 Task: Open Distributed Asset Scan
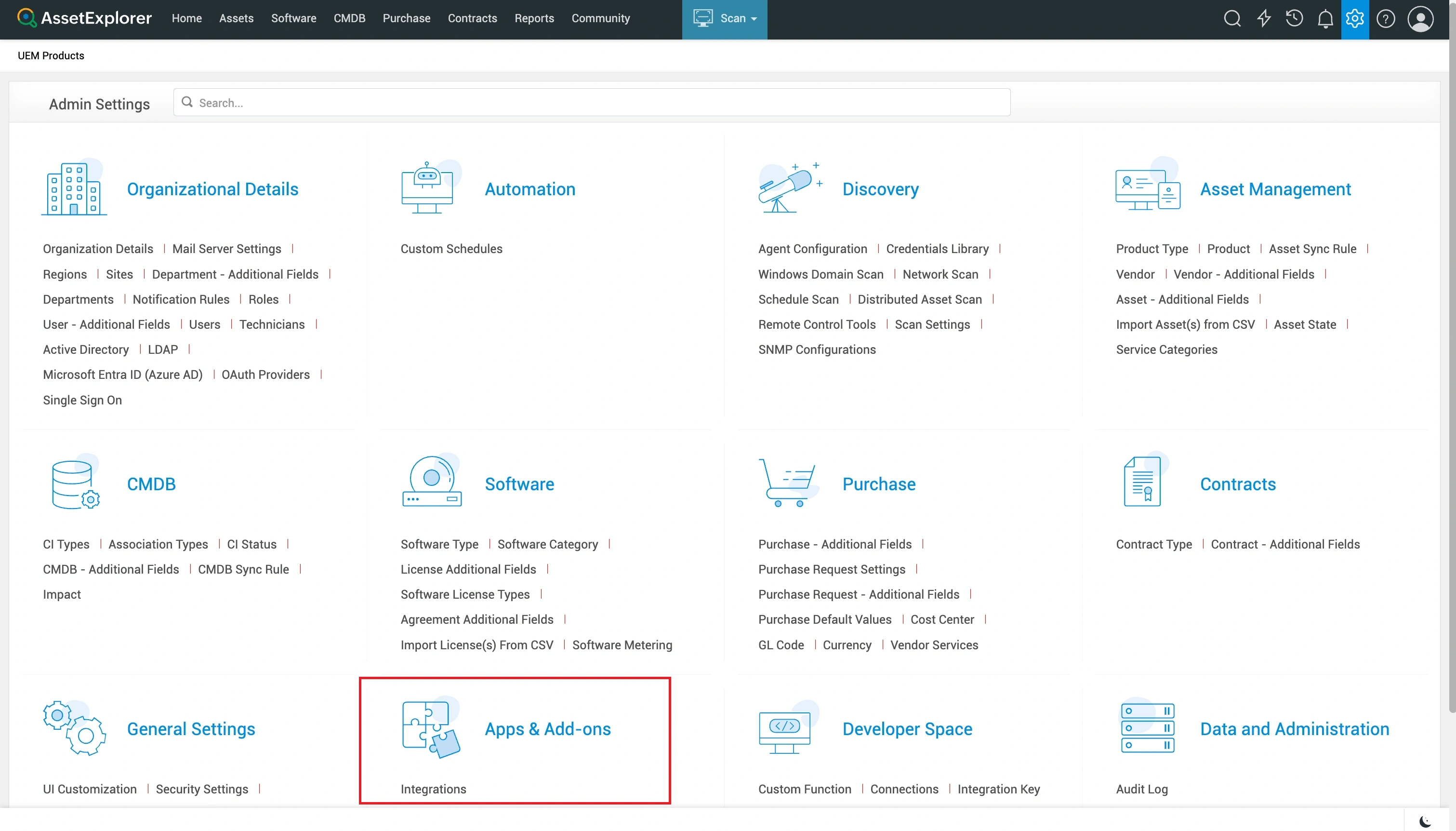(919, 299)
